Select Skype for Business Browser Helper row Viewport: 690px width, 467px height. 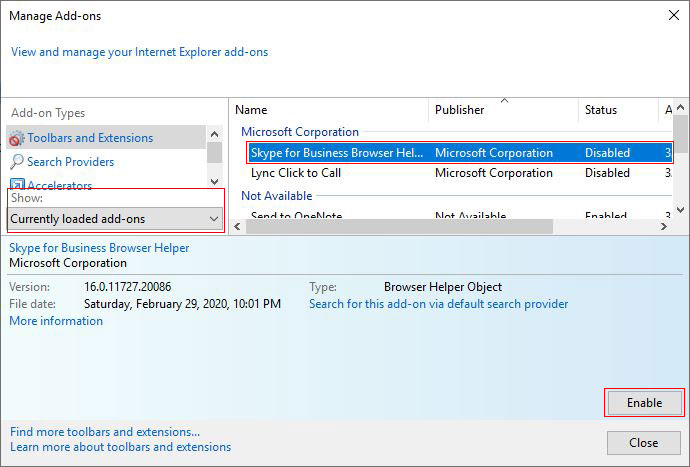460,153
